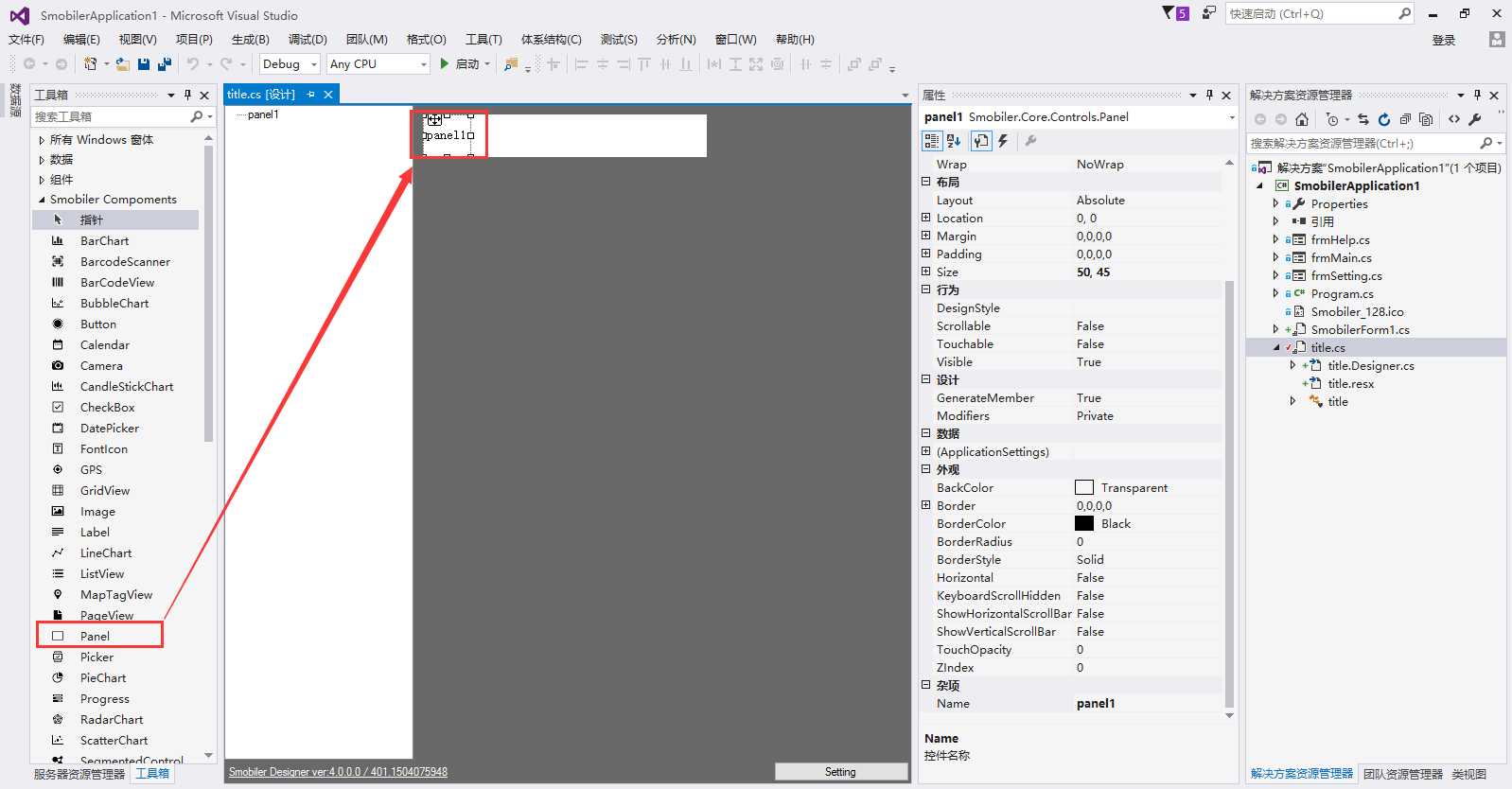
Task: Pin the Properties panel with pushpin icon
Action: [1209, 95]
